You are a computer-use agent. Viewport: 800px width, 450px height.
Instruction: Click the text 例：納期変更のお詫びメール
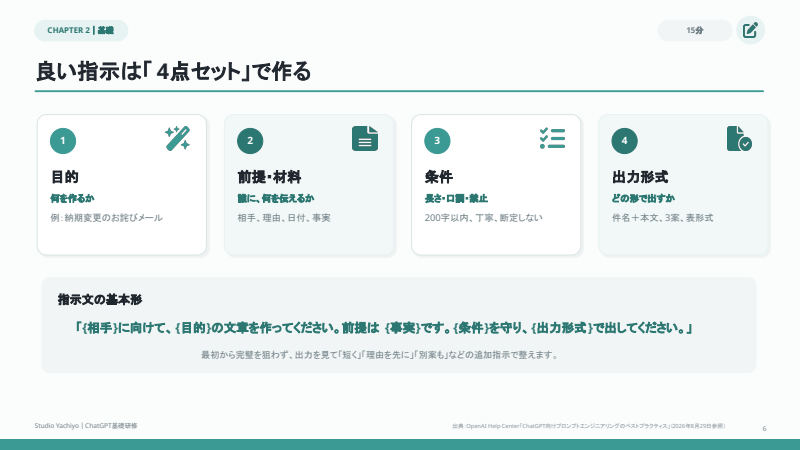click(x=107, y=218)
